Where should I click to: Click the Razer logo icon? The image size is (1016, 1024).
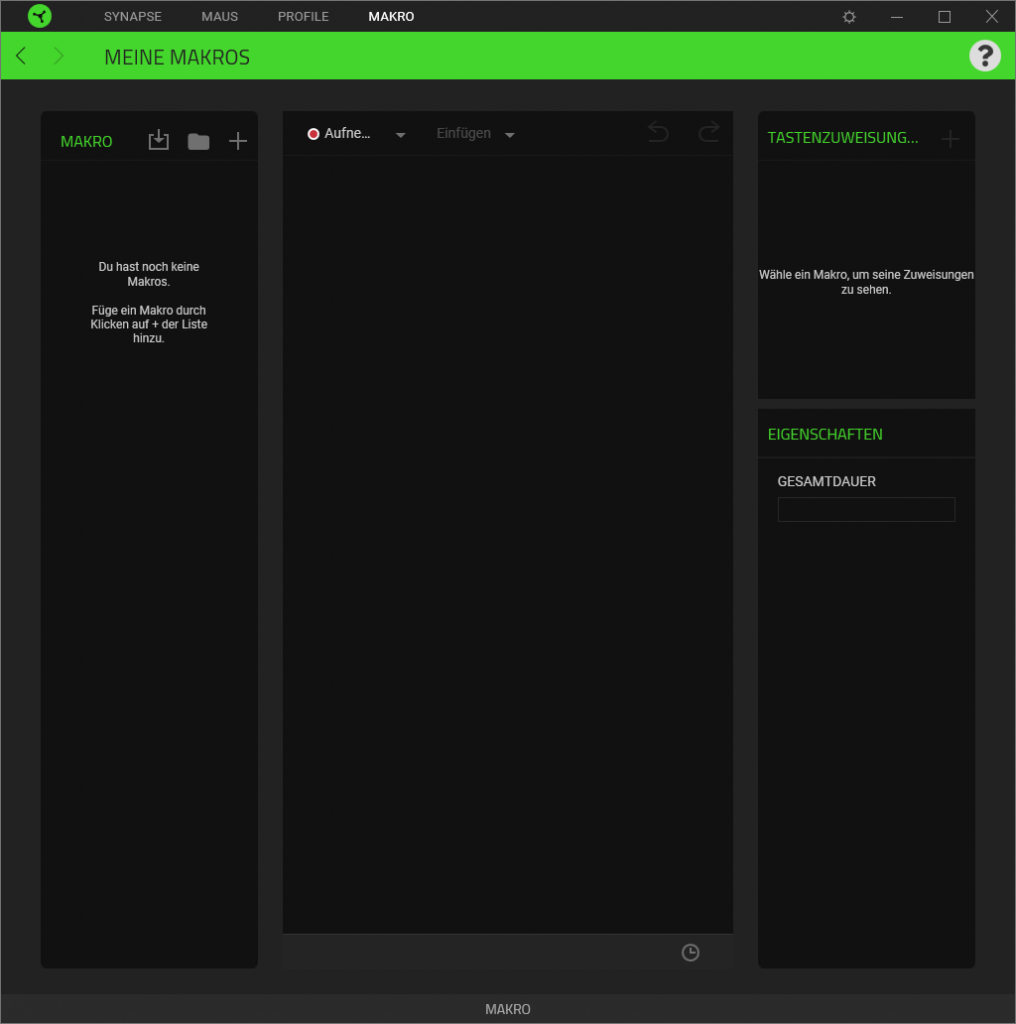(40, 16)
